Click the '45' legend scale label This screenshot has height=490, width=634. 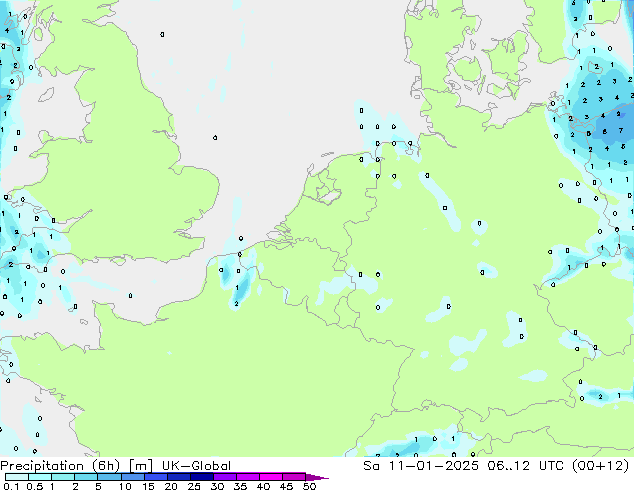[x=286, y=486]
